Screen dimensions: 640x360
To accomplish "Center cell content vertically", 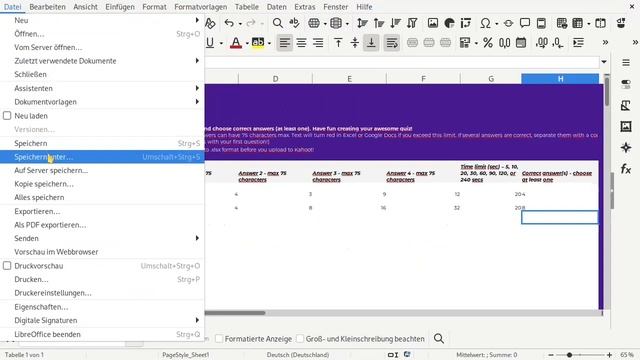I will [x=355, y=43].
